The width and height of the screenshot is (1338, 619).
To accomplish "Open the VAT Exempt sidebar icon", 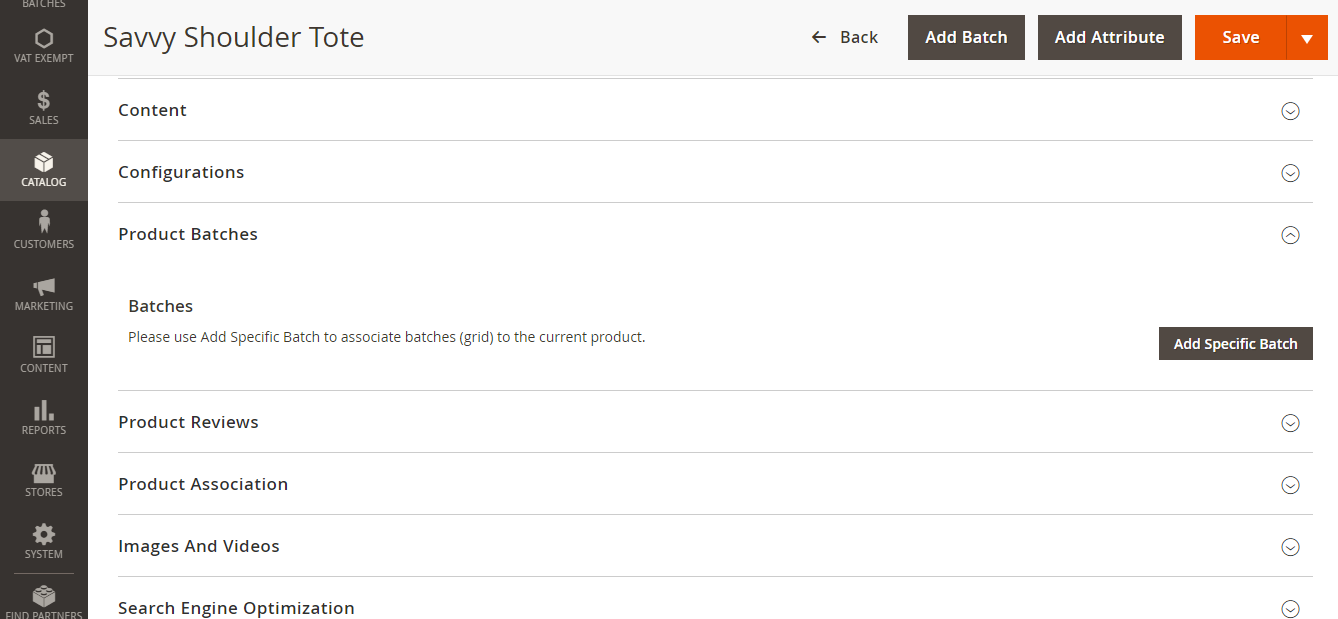I will [43, 40].
